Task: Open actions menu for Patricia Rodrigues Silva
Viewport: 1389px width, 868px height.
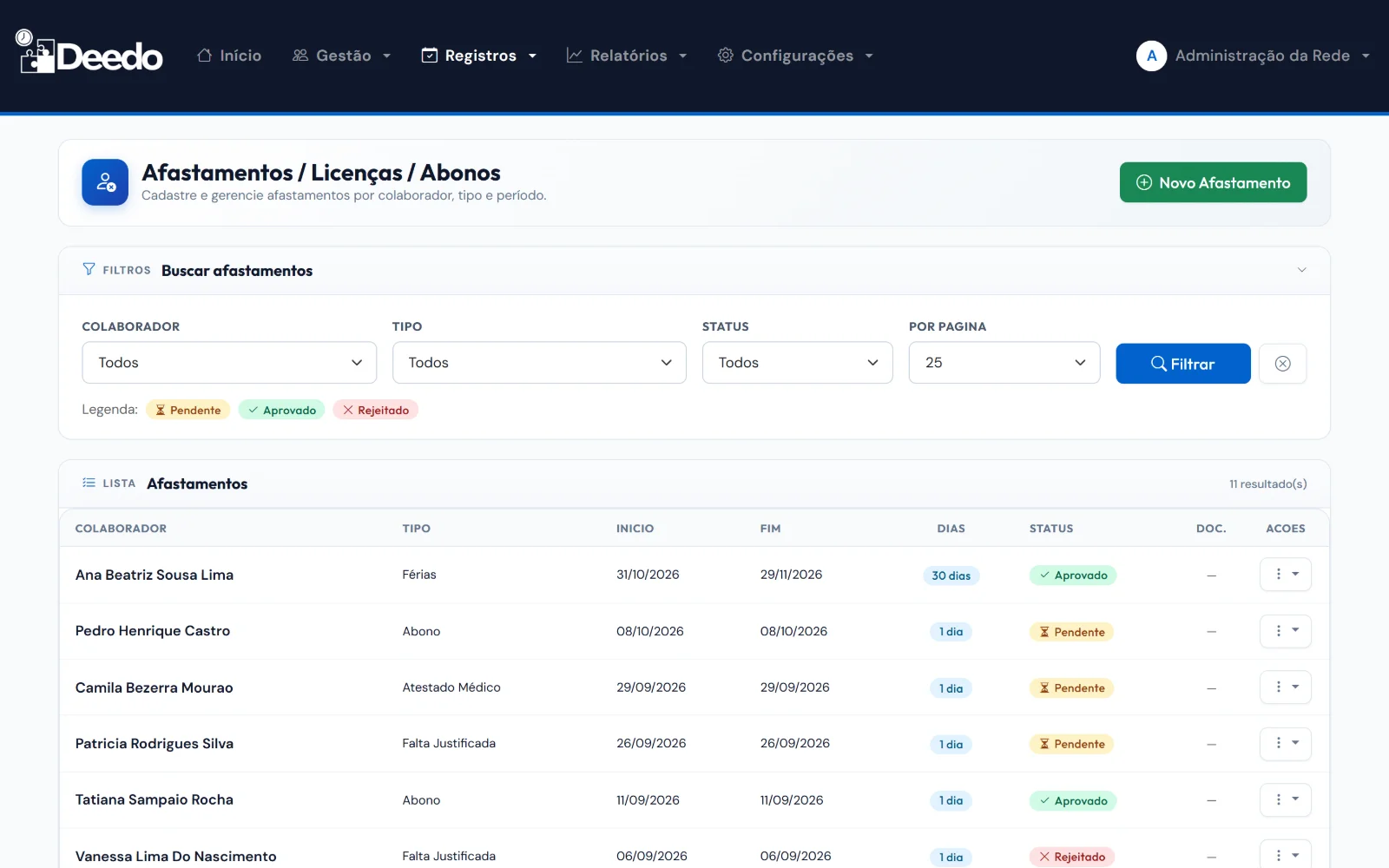Action: pyautogui.click(x=1286, y=744)
